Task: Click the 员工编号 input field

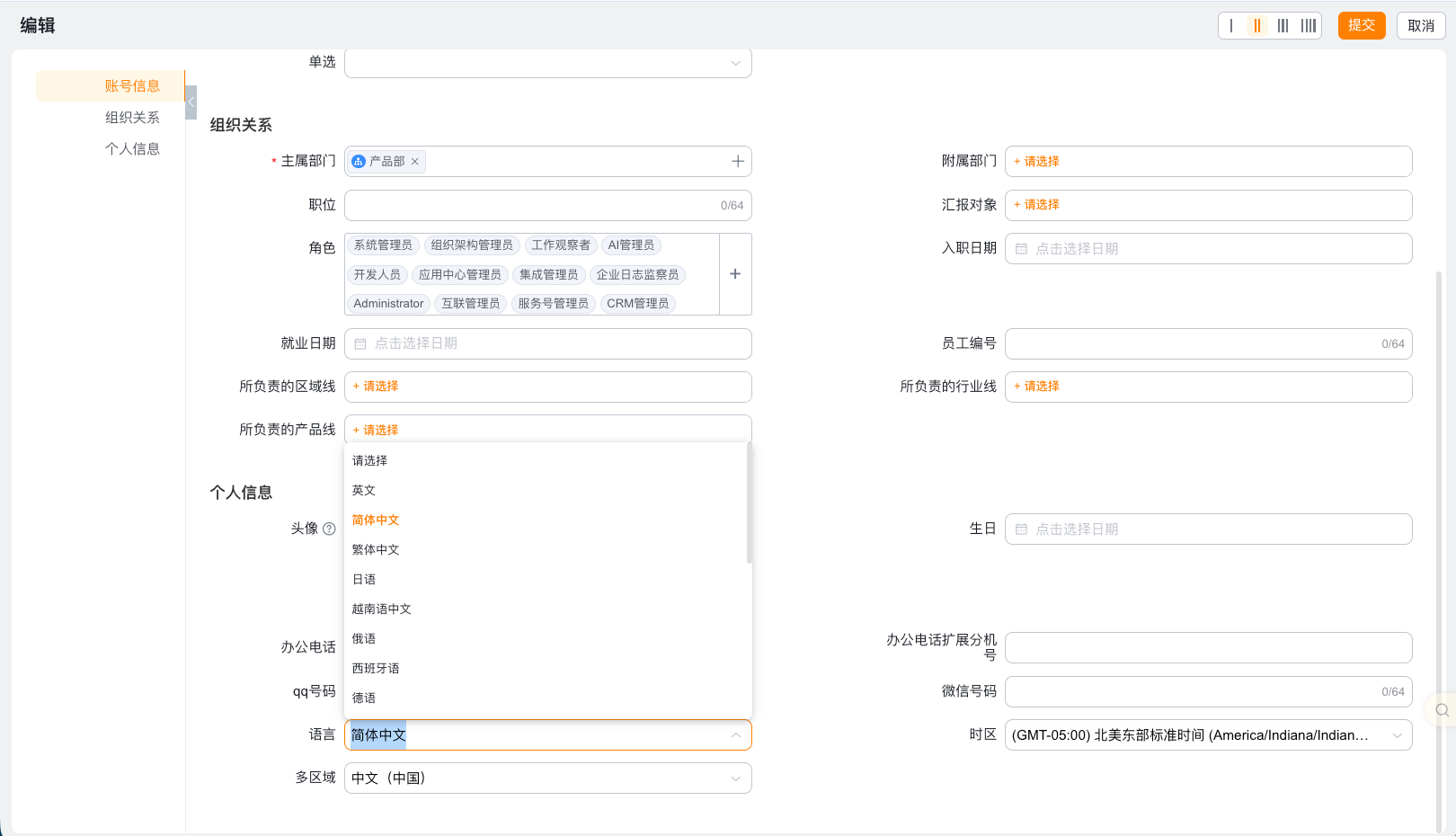Action: click(1208, 343)
